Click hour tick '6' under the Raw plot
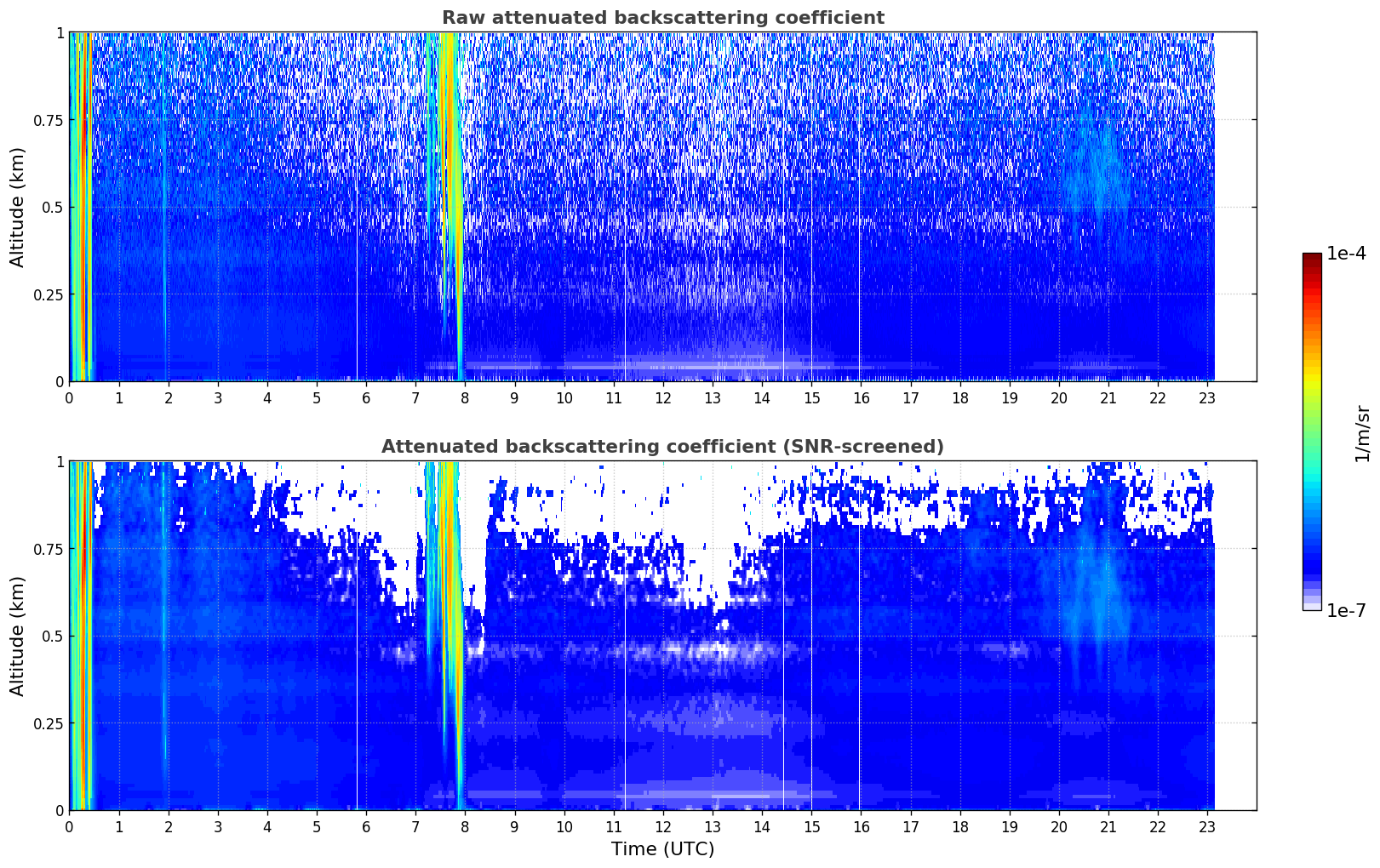This screenshot has height=868, width=1380. (366, 397)
